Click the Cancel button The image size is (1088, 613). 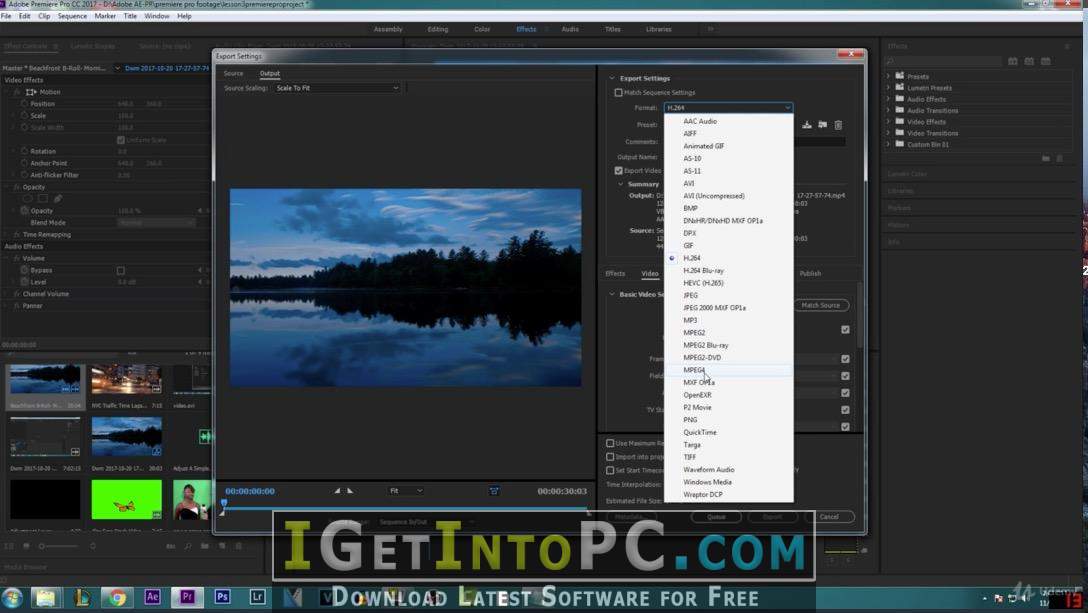(829, 517)
